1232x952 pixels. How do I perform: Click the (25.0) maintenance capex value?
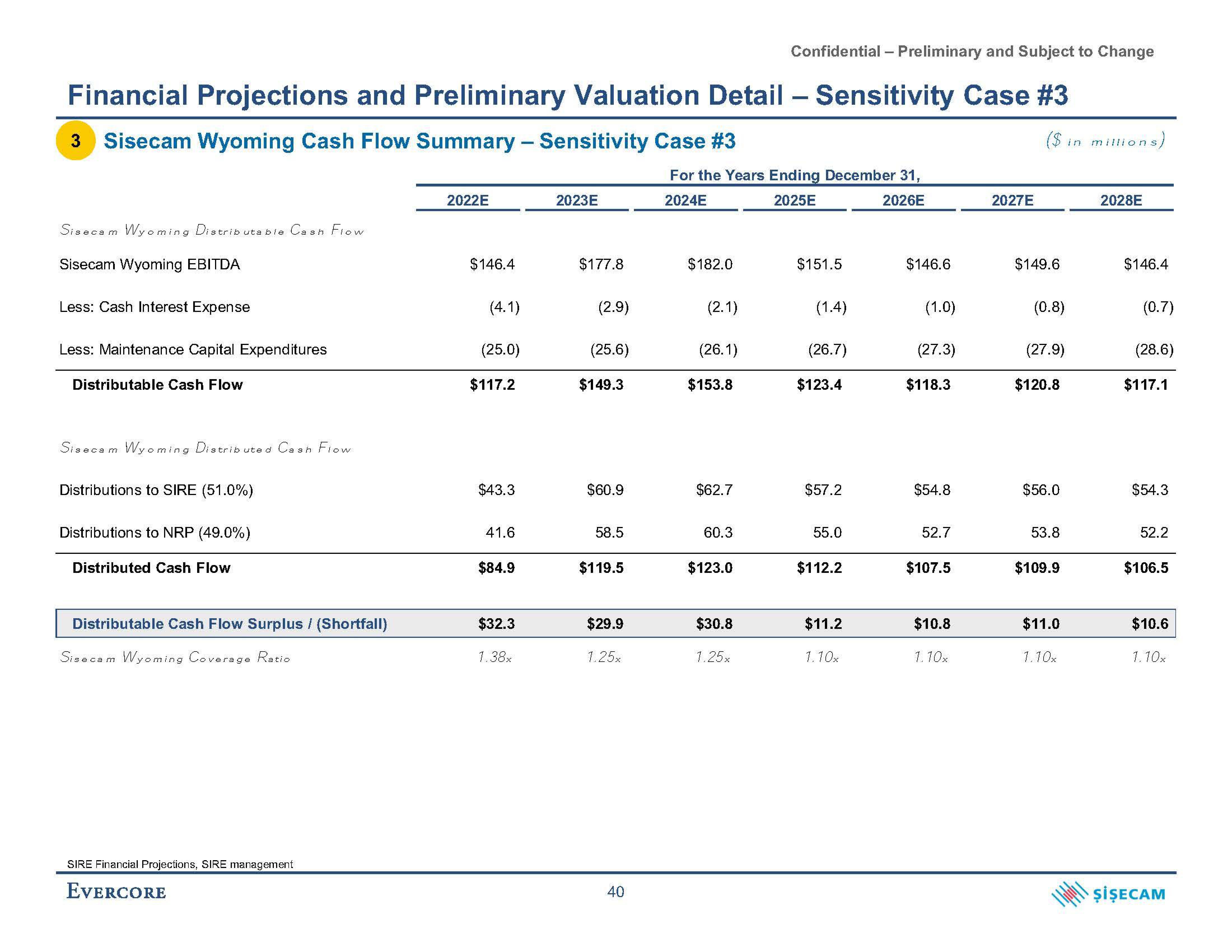pyautogui.click(x=500, y=350)
